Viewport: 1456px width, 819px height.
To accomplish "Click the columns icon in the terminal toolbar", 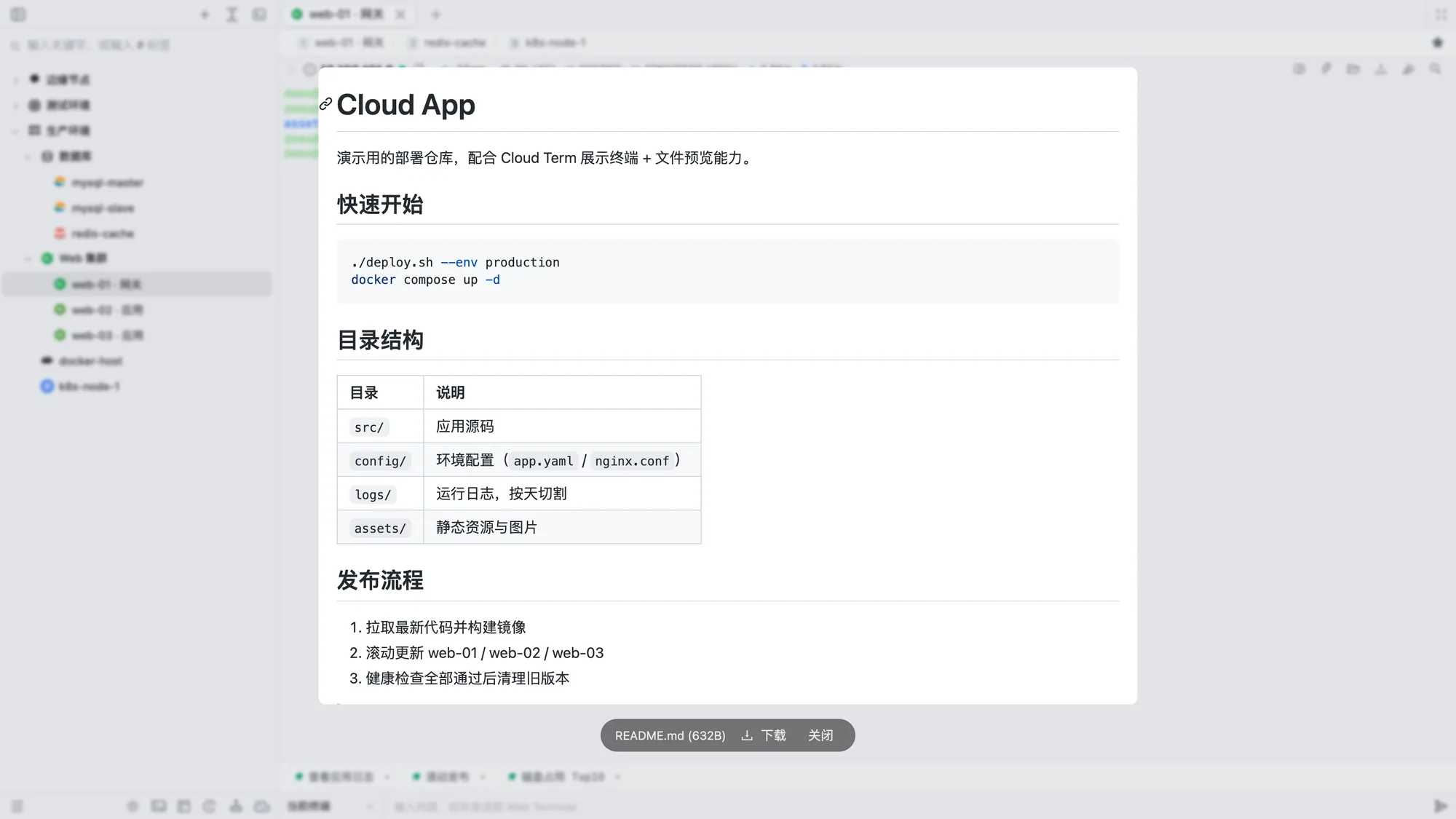I will (1299, 69).
